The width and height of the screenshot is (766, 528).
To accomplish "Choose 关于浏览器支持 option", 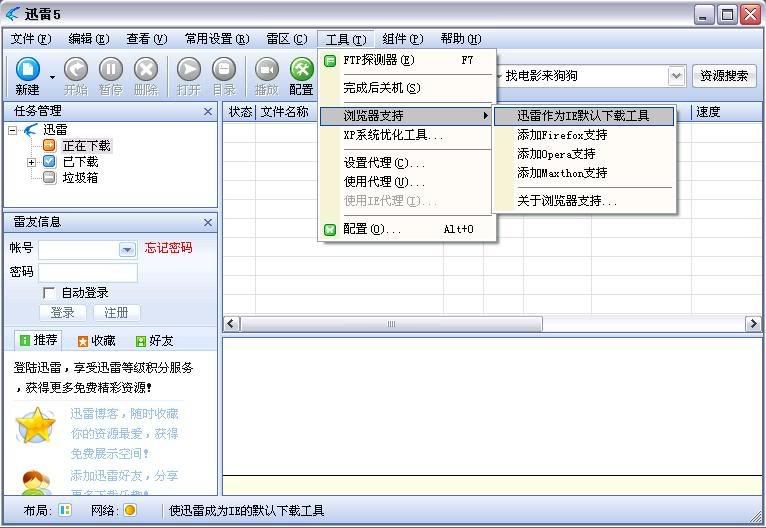I will 584,201.
